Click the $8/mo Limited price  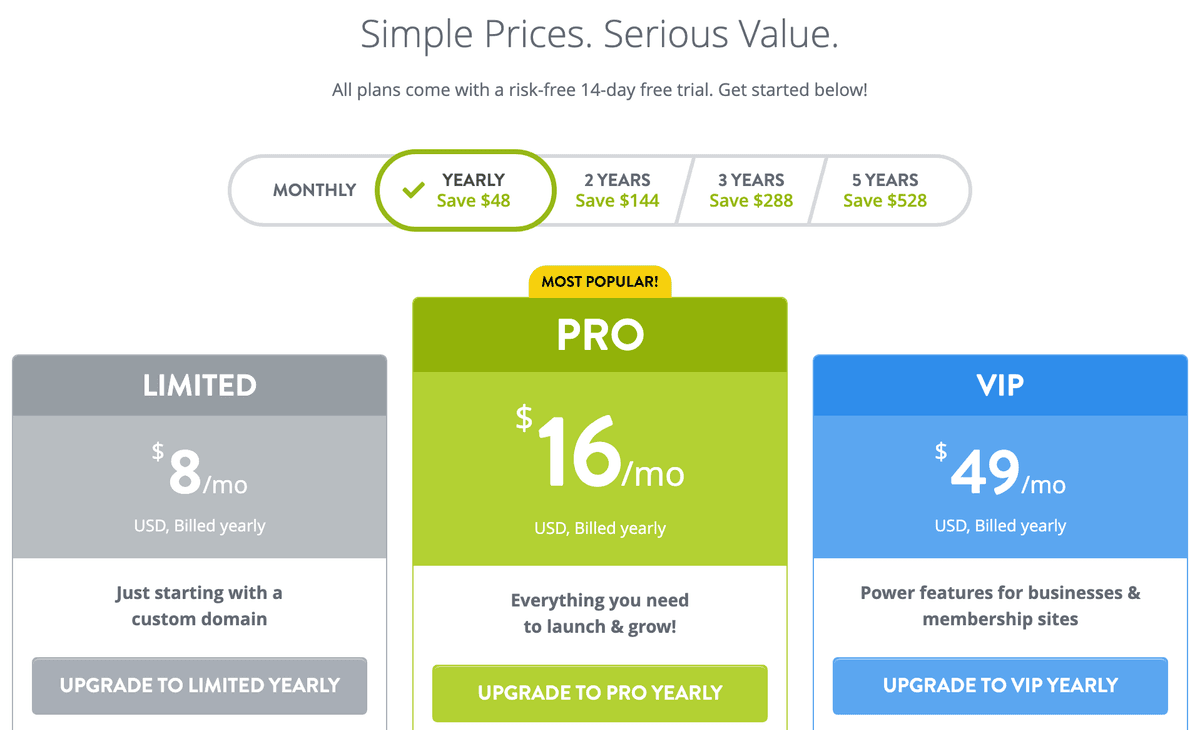(200, 473)
